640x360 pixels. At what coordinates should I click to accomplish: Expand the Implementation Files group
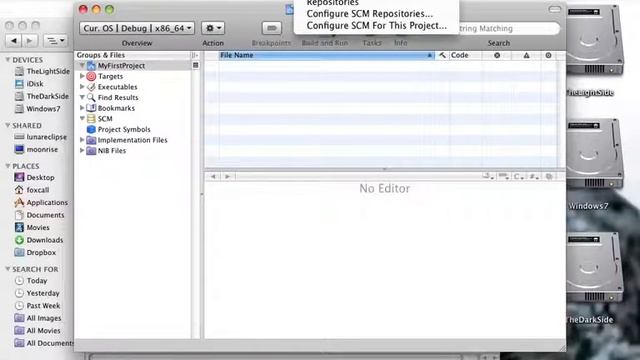pyautogui.click(x=82, y=140)
